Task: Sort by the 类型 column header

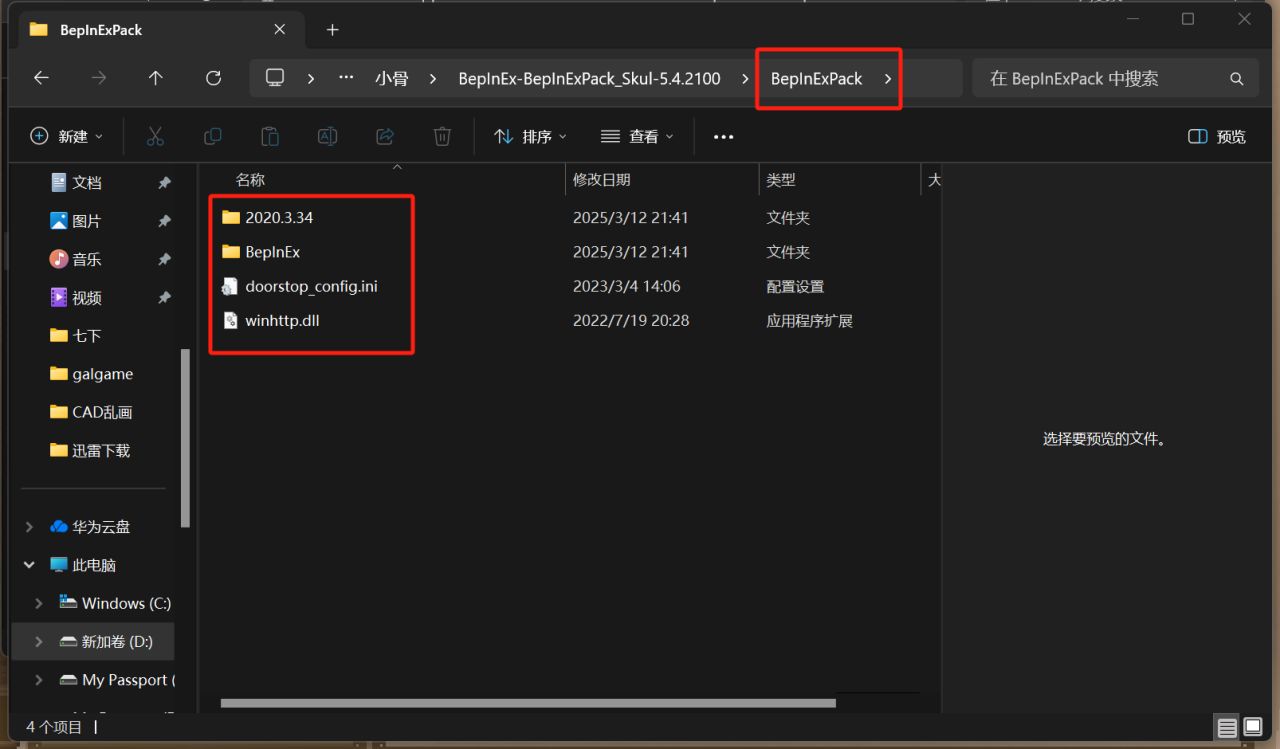Action: point(781,180)
